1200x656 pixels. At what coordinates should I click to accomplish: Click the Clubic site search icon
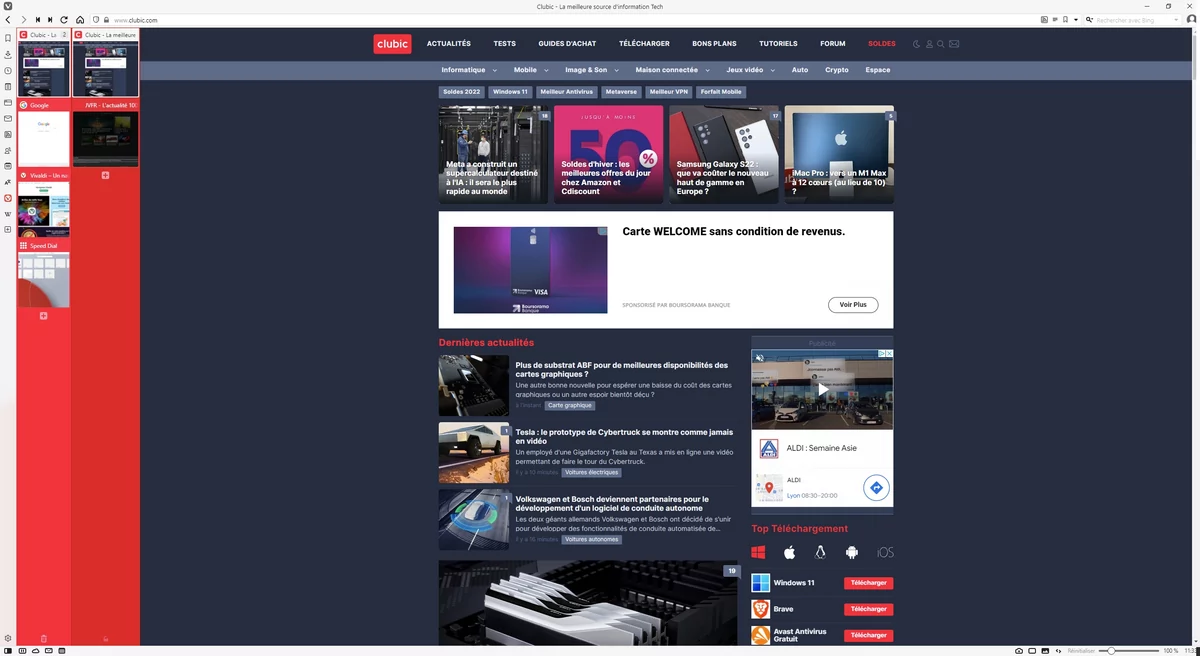point(941,44)
